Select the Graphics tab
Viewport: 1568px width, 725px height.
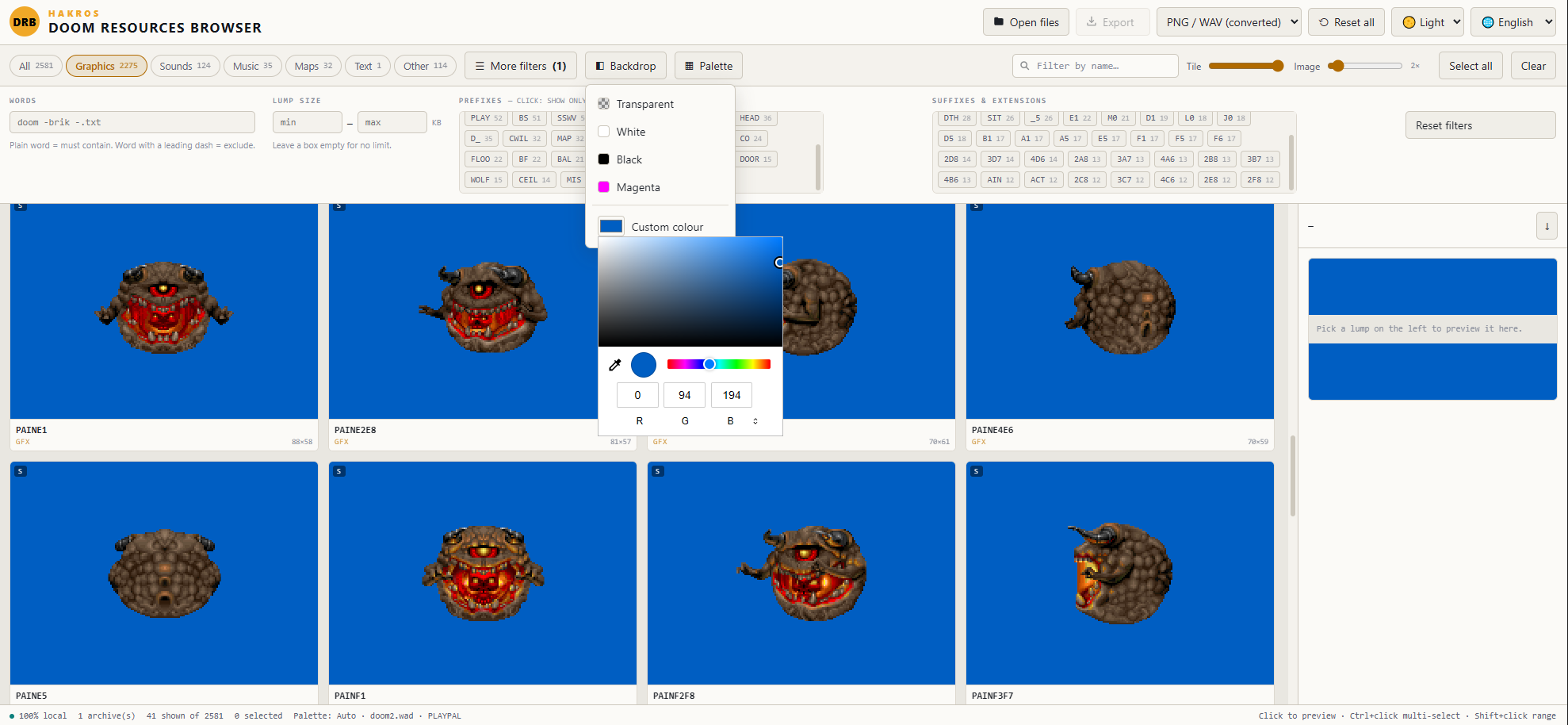click(x=106, y=66)
